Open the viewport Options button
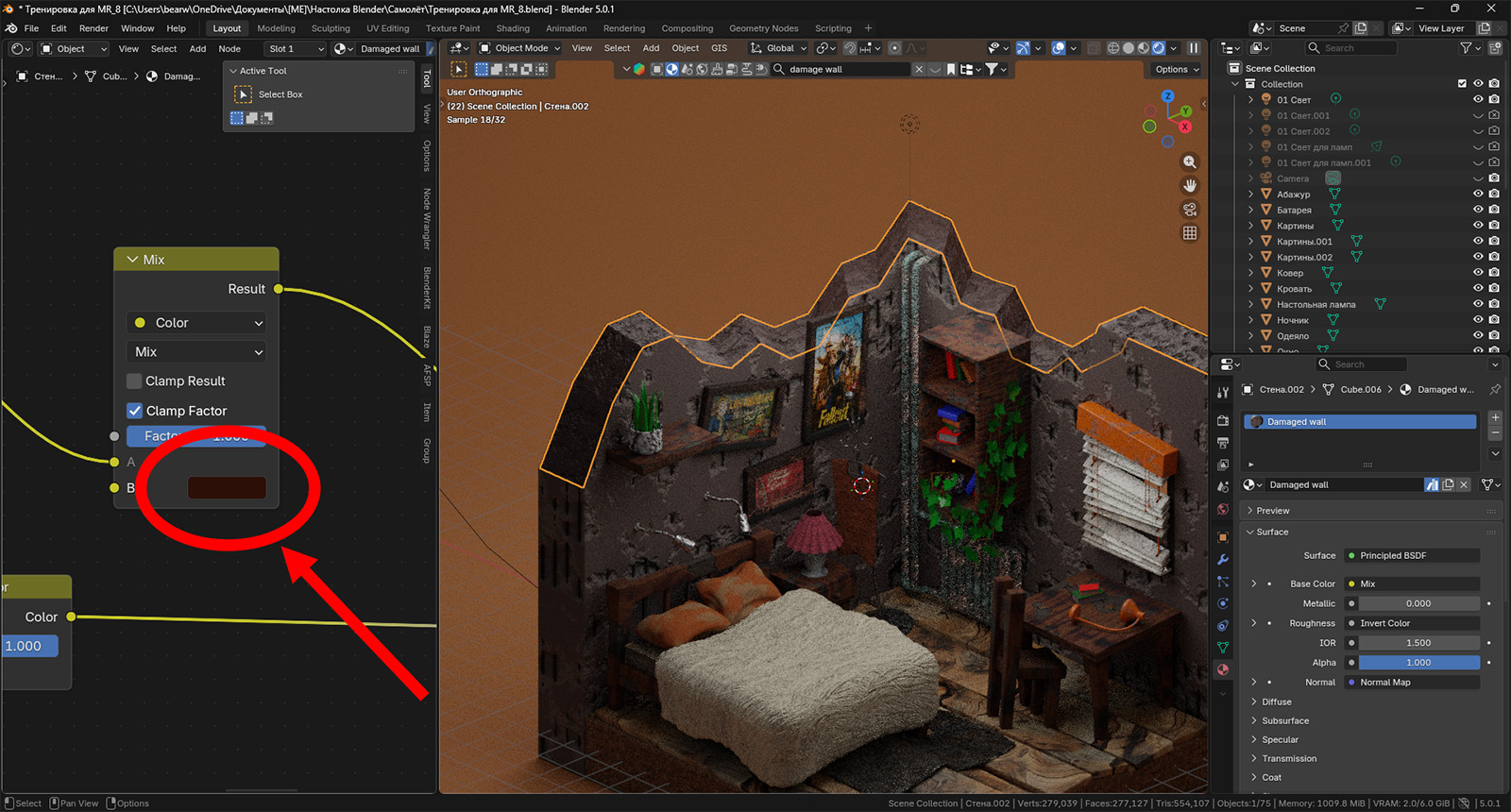Viewport: 1511px width, 812px height. click(x=1176, y=69)
